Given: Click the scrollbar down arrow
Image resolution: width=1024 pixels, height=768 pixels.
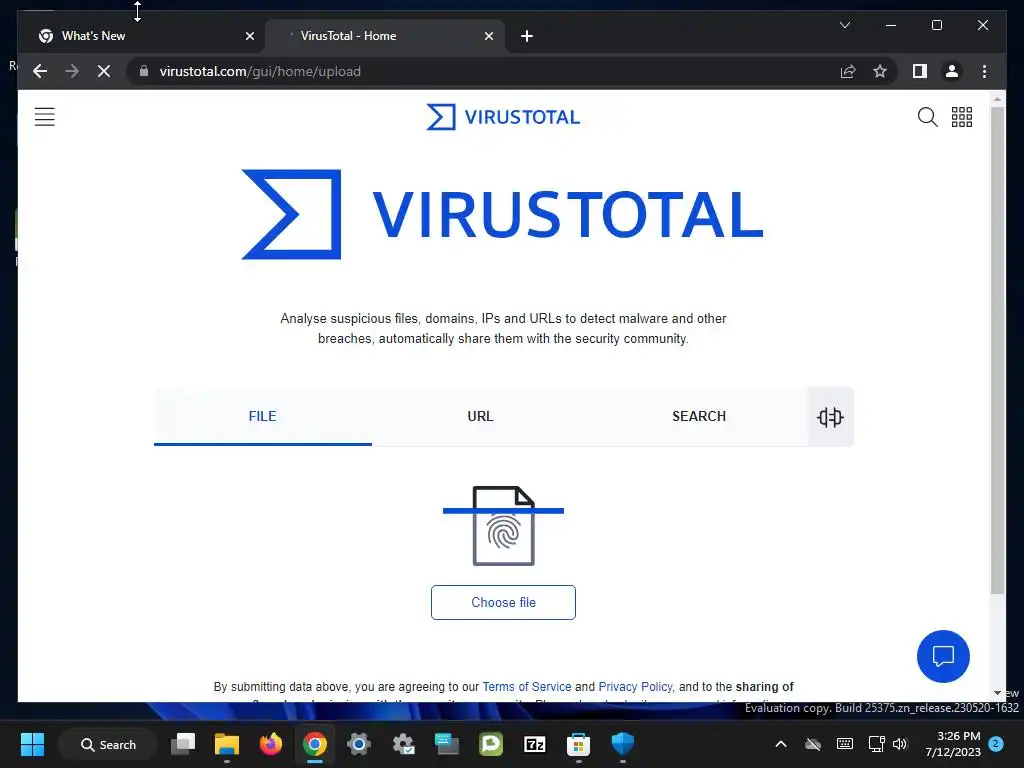Looking at the screenshot, I should tap(997, 693).
